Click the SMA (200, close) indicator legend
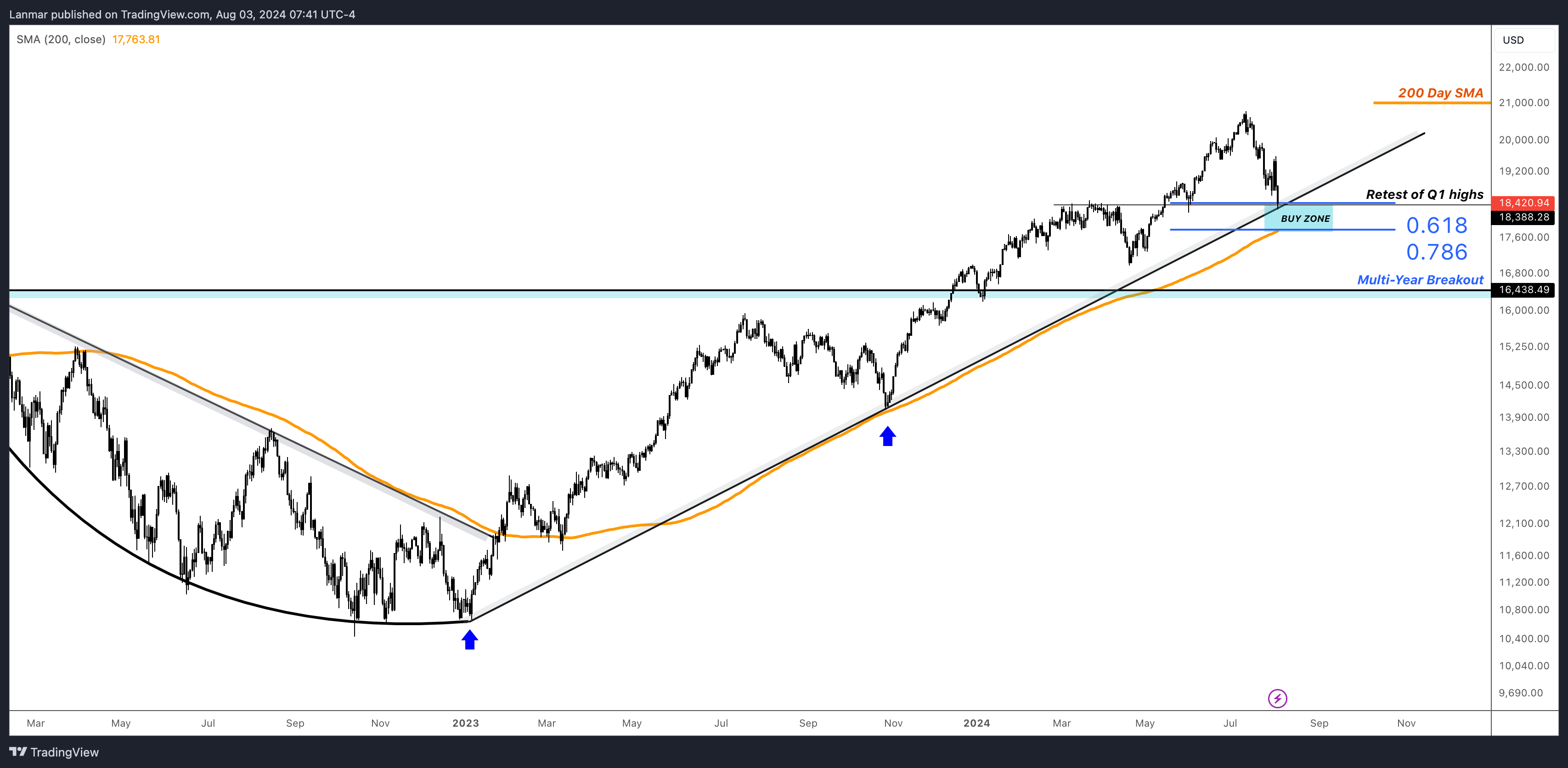The image size is (1568, 768). pos(61,40)
